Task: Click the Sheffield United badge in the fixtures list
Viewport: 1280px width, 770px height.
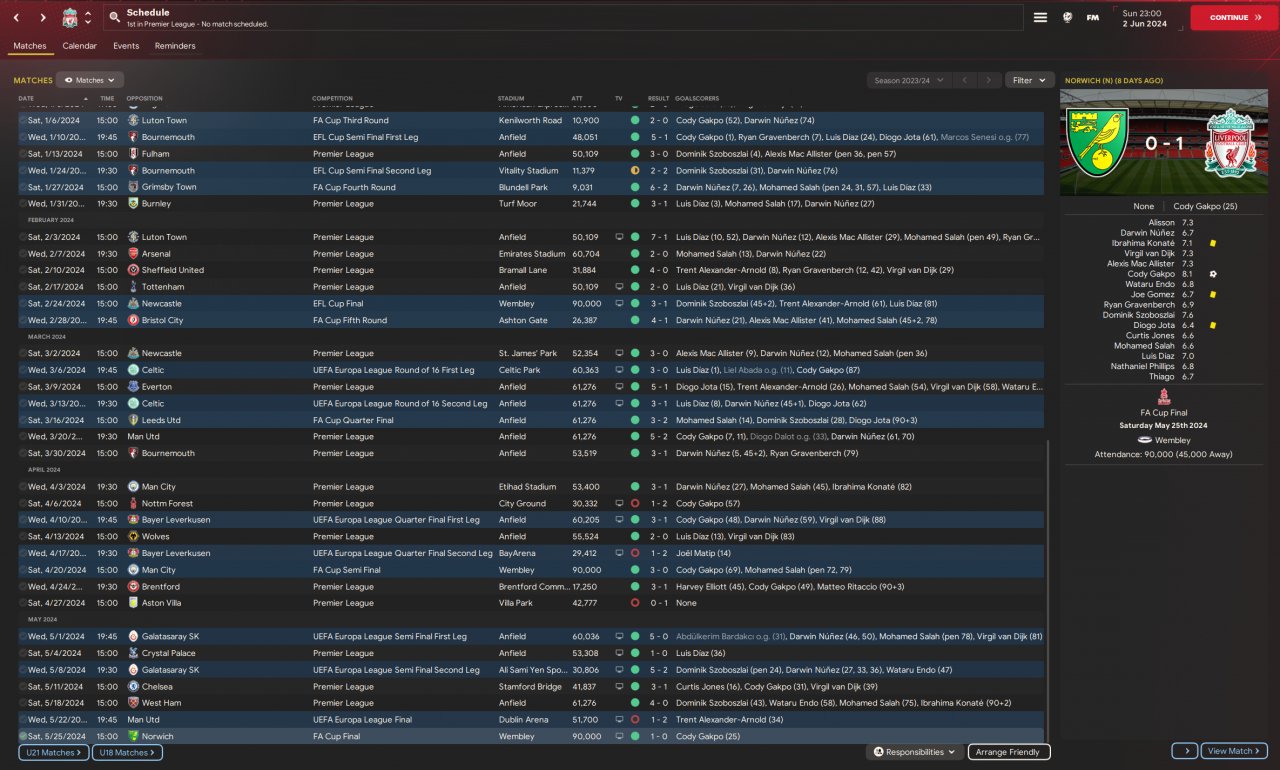Action: coord(134,270)
